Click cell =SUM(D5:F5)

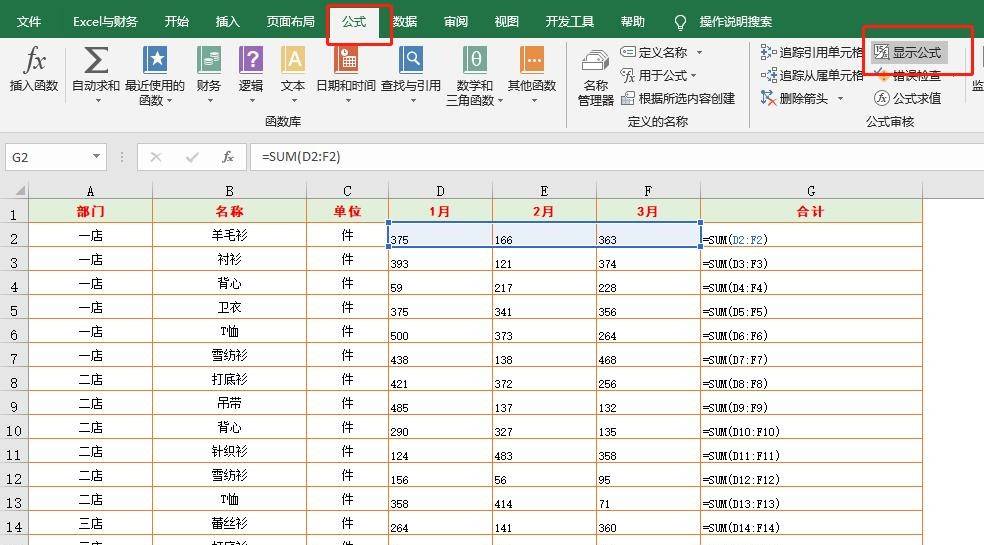point(811,308)
